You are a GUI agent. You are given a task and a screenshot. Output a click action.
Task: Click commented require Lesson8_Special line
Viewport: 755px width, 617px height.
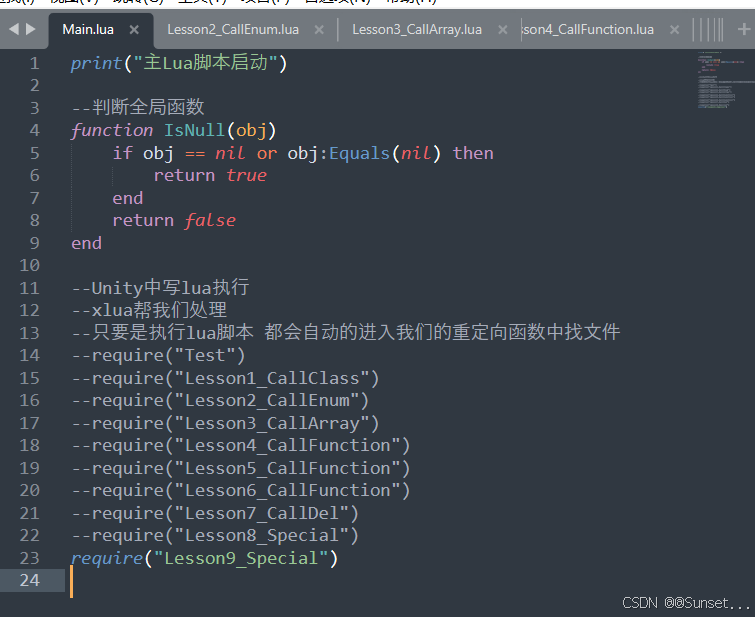215,536
